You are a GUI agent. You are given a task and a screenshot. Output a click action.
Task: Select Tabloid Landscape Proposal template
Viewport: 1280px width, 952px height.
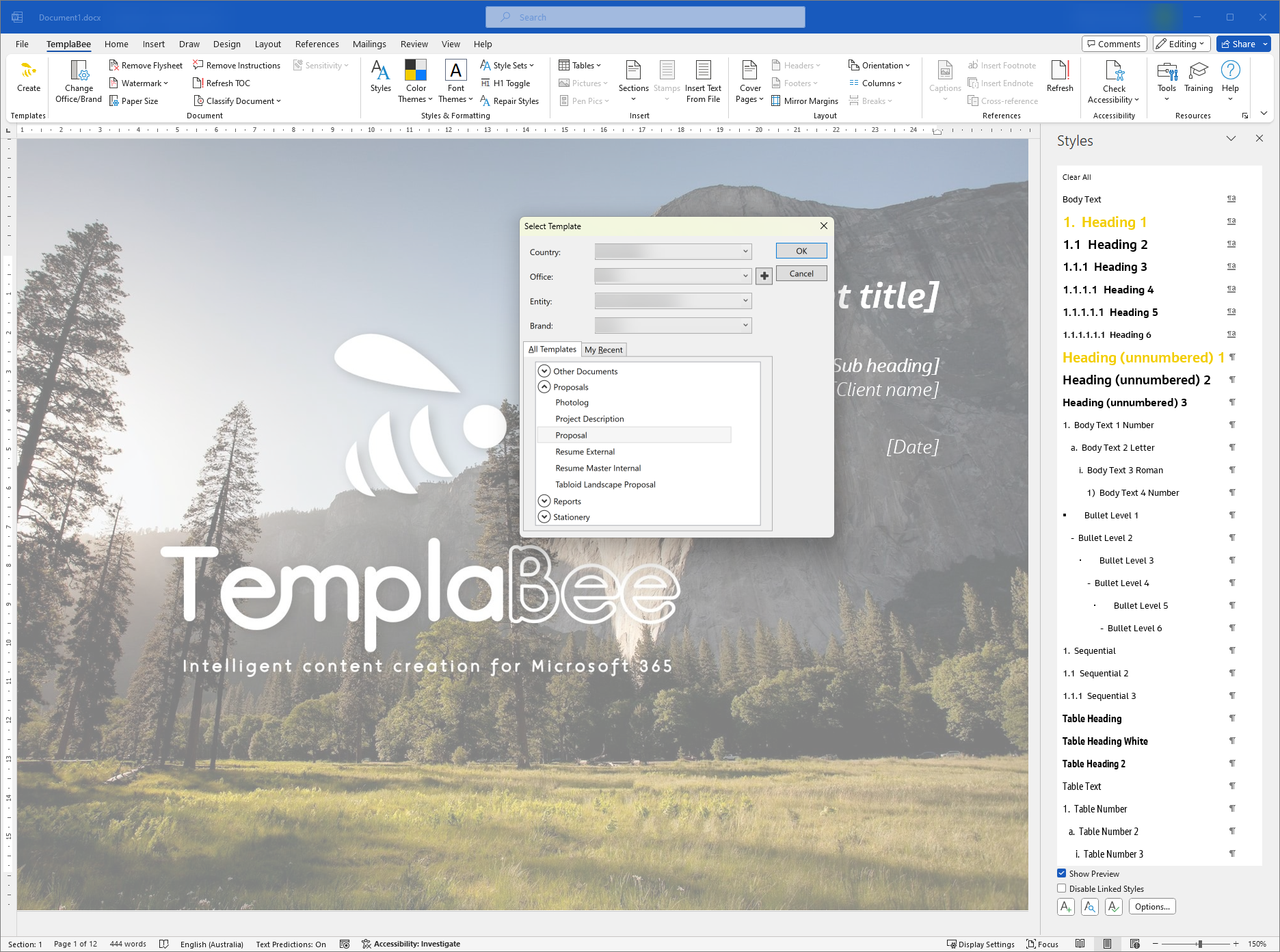point(605,484)
